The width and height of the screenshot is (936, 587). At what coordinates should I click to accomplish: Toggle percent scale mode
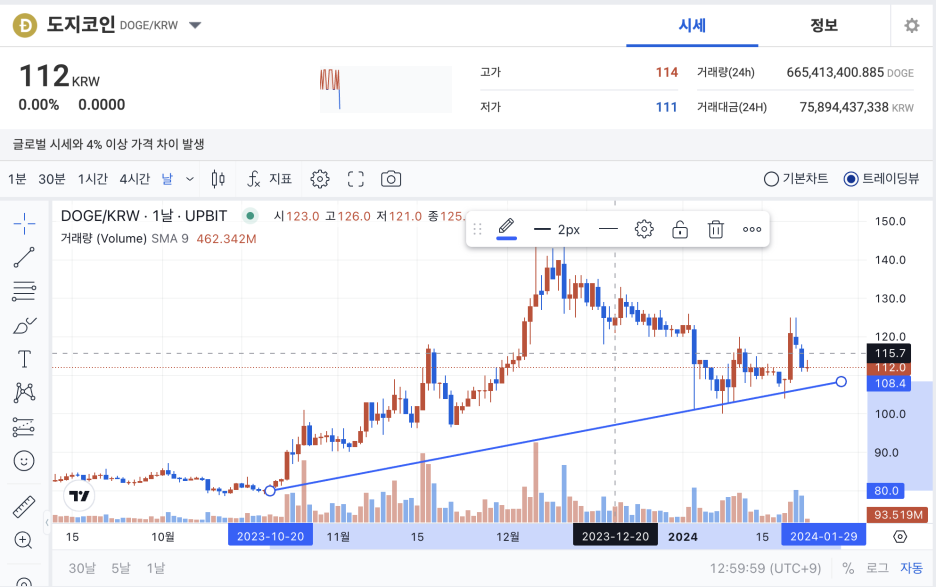coord(848,568)
